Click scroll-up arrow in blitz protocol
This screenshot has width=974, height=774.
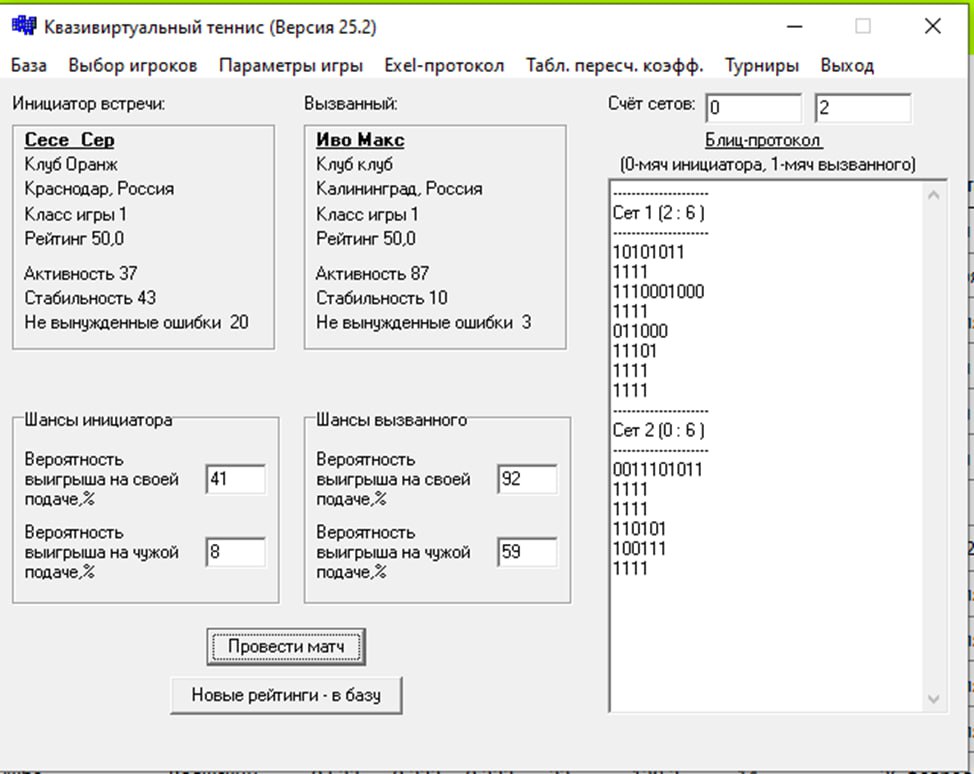click(934, 196)
